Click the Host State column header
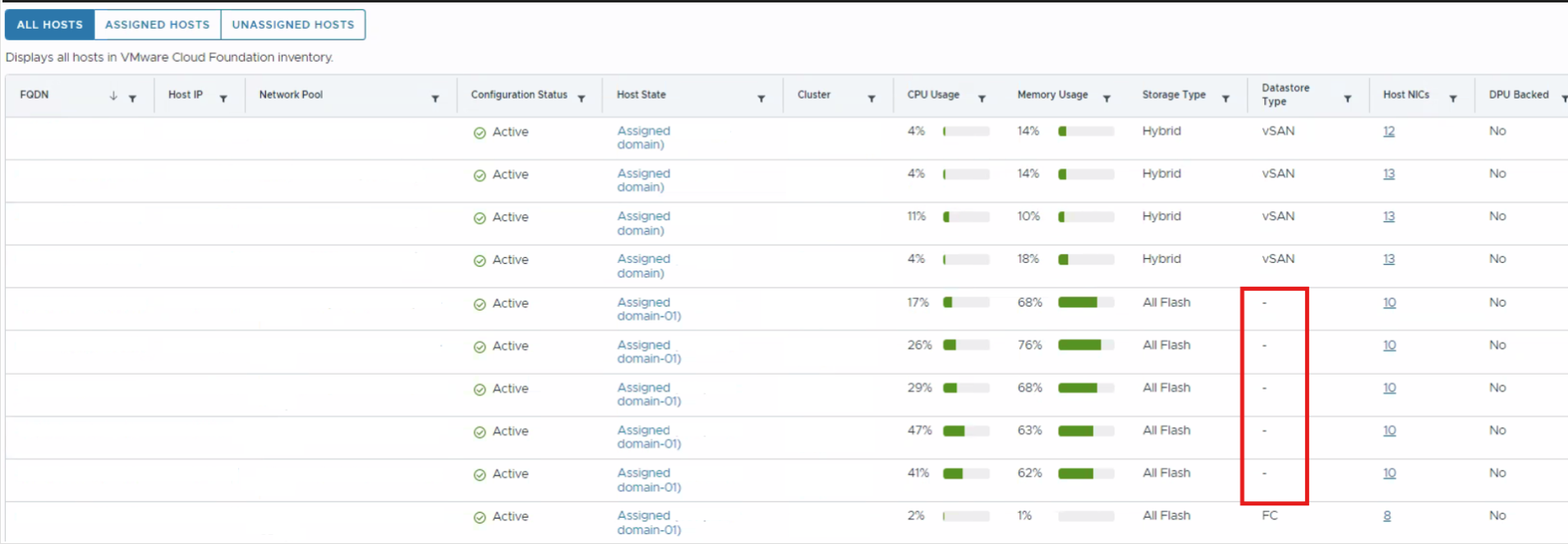The height and width of the screenshot is (544, 1568). click(641, 95)
